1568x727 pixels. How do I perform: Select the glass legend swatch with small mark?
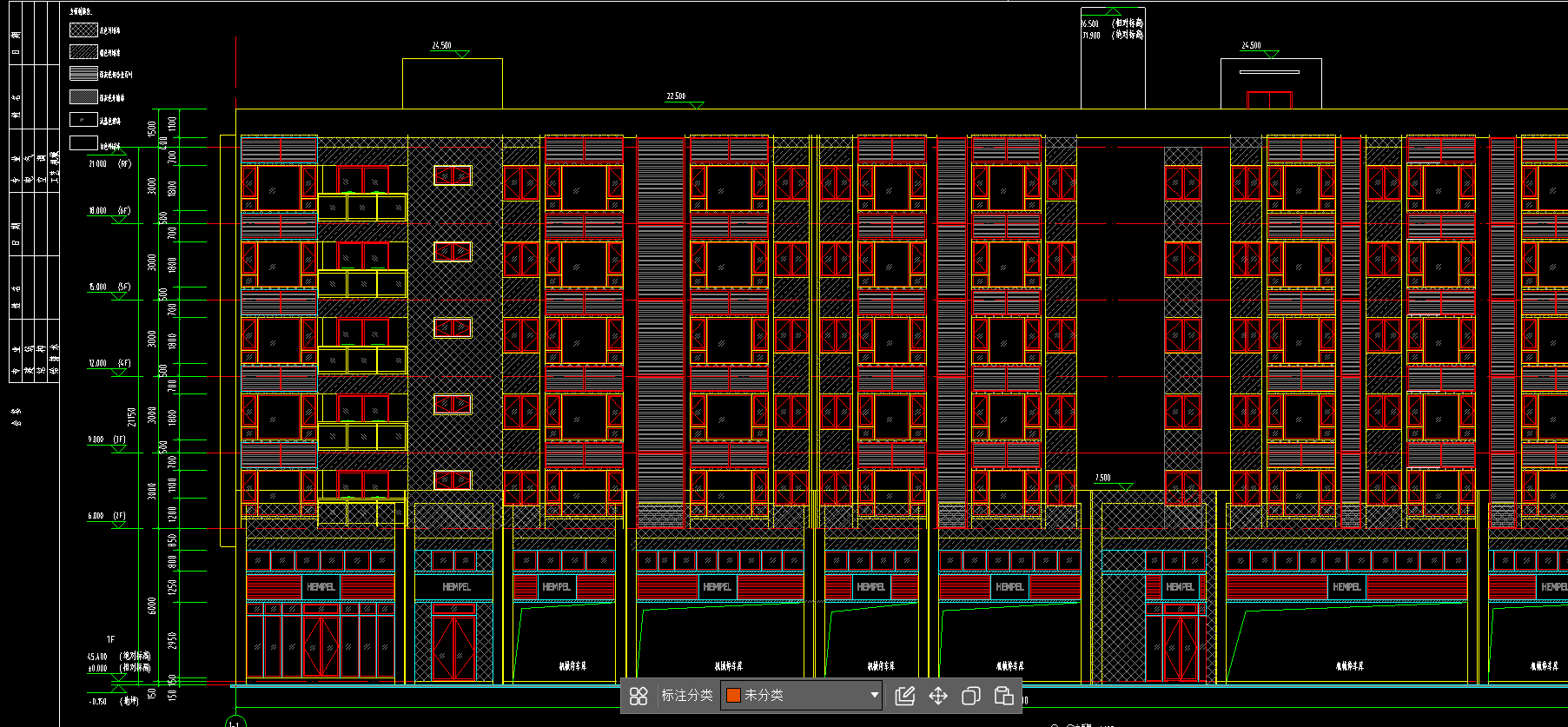point(83,119)
